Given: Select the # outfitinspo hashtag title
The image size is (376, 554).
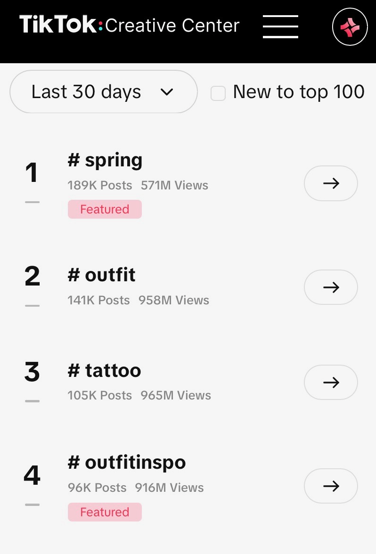Looking at the screenshot, I should click(127, 462).
